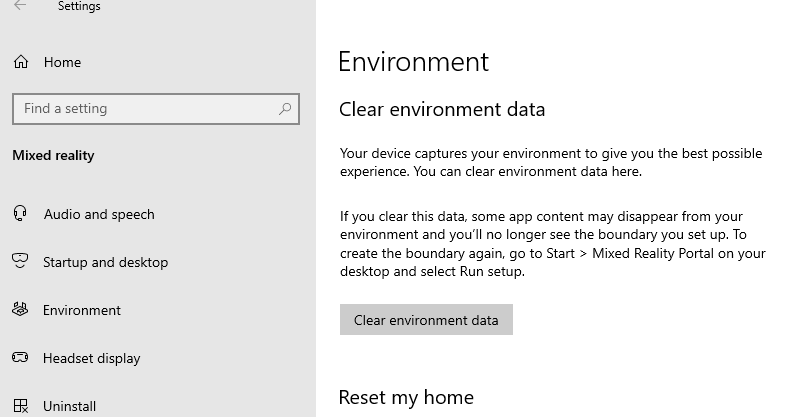Open the Audio and speech page
Image resolution: width=800 pixels, height=417 pixels.
tap(99, 214)
